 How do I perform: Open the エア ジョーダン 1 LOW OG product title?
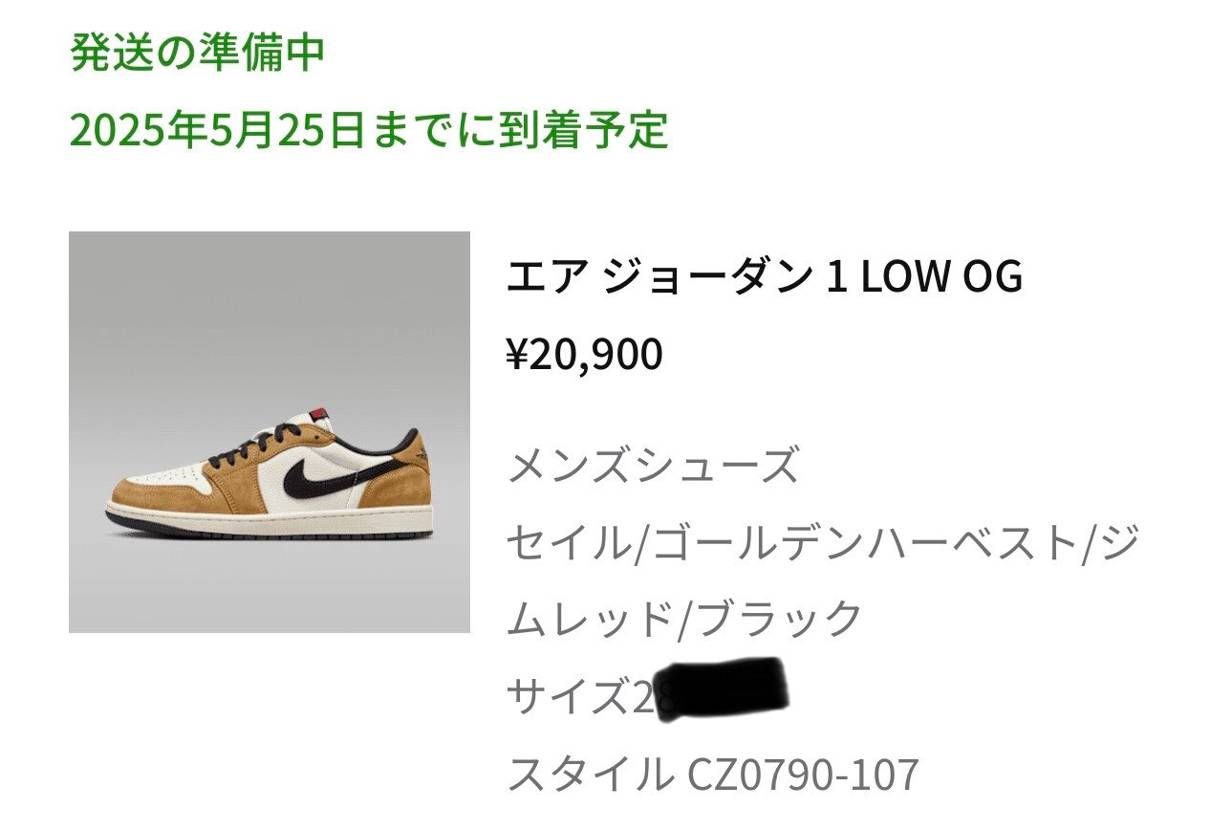764,277
